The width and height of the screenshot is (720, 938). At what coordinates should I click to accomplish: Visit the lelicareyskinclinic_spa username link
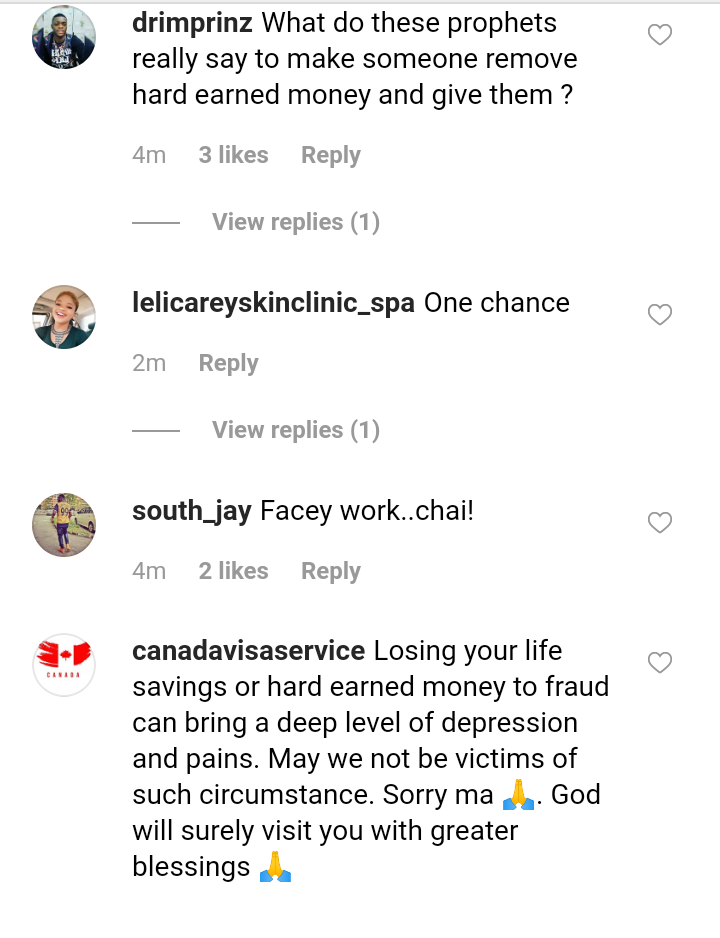tap(273, 303)
